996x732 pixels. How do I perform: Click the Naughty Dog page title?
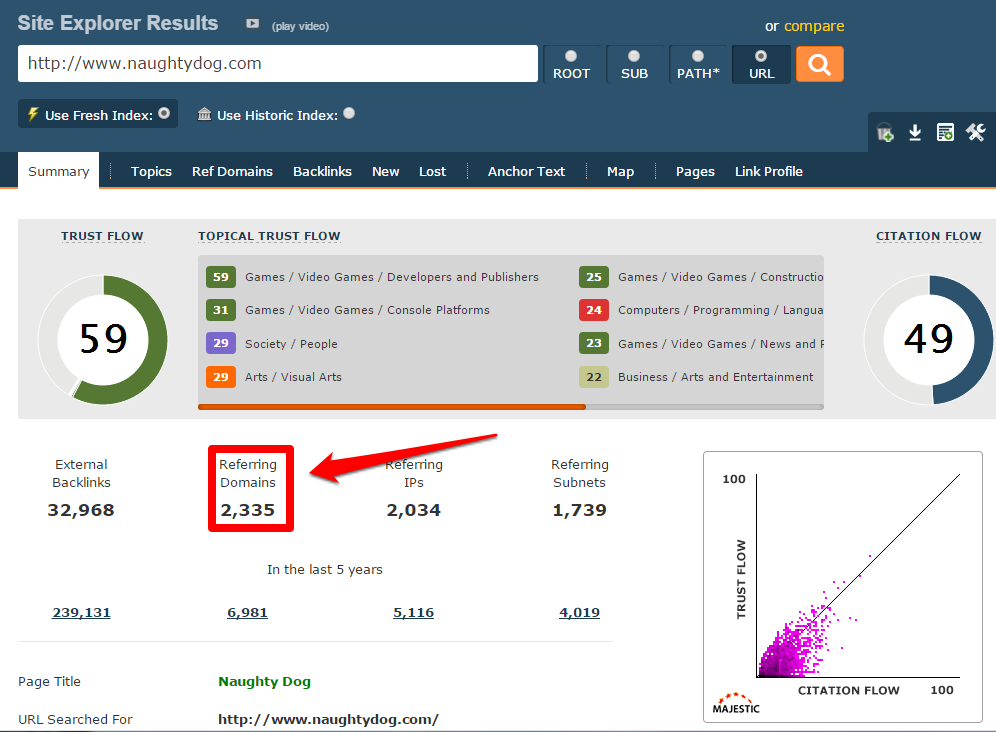point(264,681)
